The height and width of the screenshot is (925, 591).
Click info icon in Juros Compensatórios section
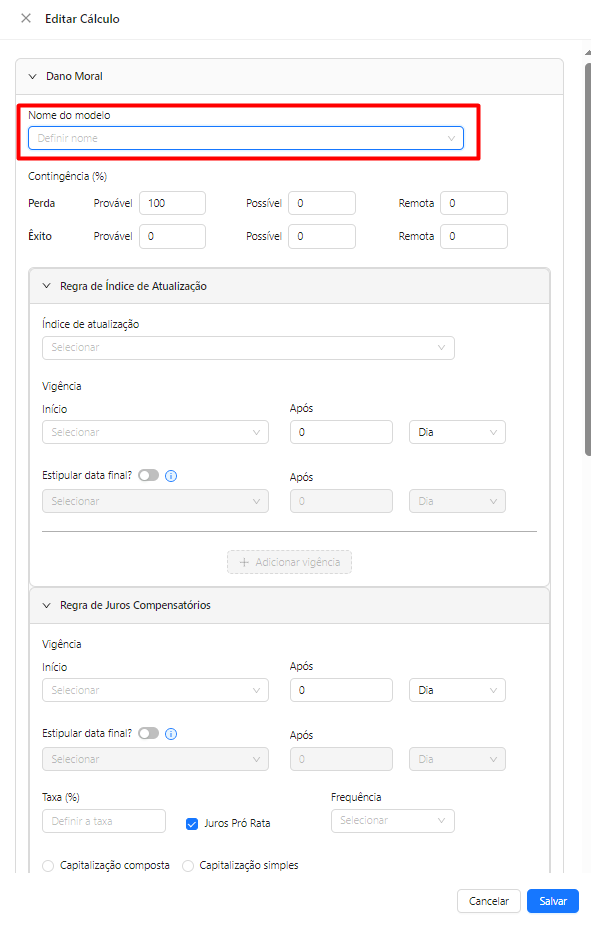click(x=171, y=733)
